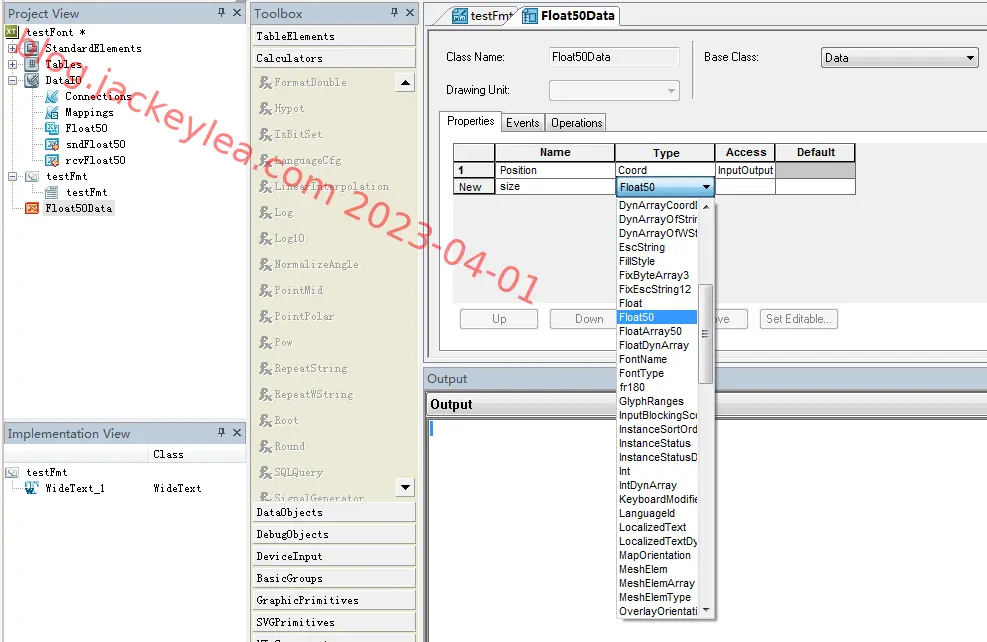The height and width of the screenshot is (642, 987).
Task: Switch to the Events tab
Action: pyautogui.click(x=522, y=123)
